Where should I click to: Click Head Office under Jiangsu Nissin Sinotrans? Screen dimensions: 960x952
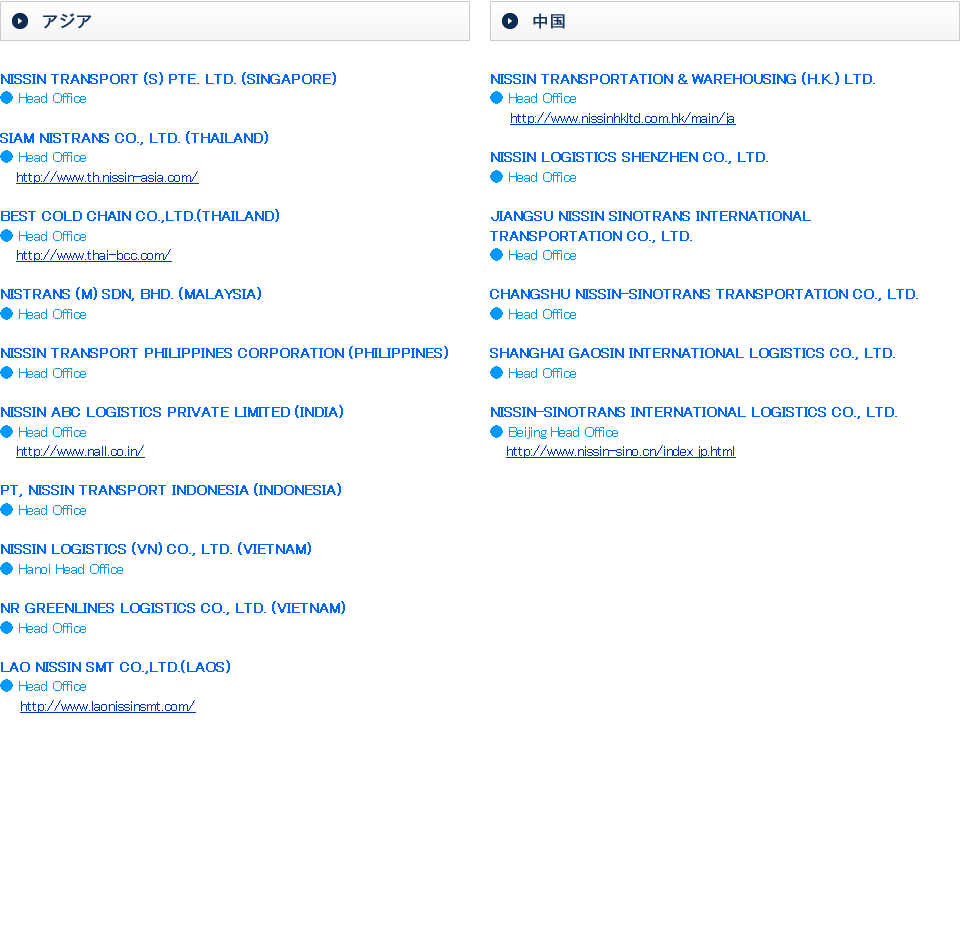pyautogui.click(x=542, y=255)
